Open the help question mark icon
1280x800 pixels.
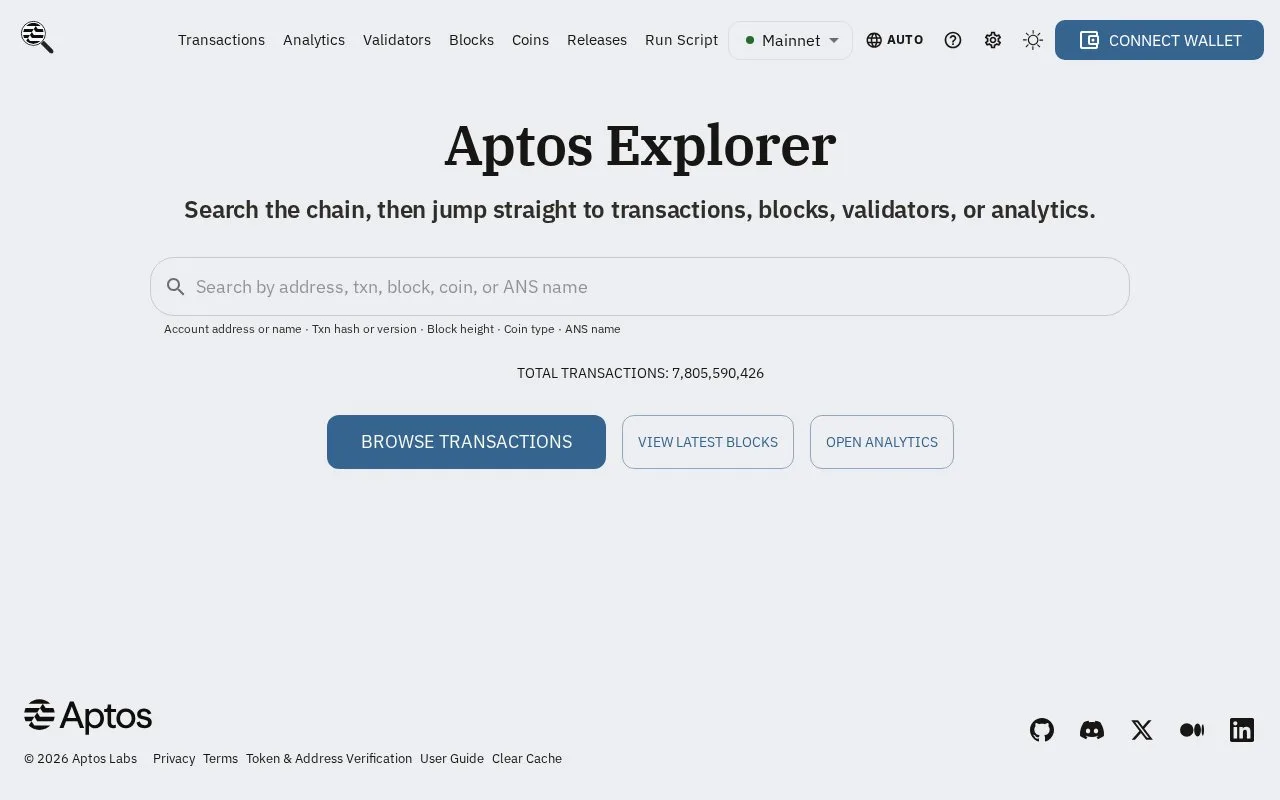[953, 40]
